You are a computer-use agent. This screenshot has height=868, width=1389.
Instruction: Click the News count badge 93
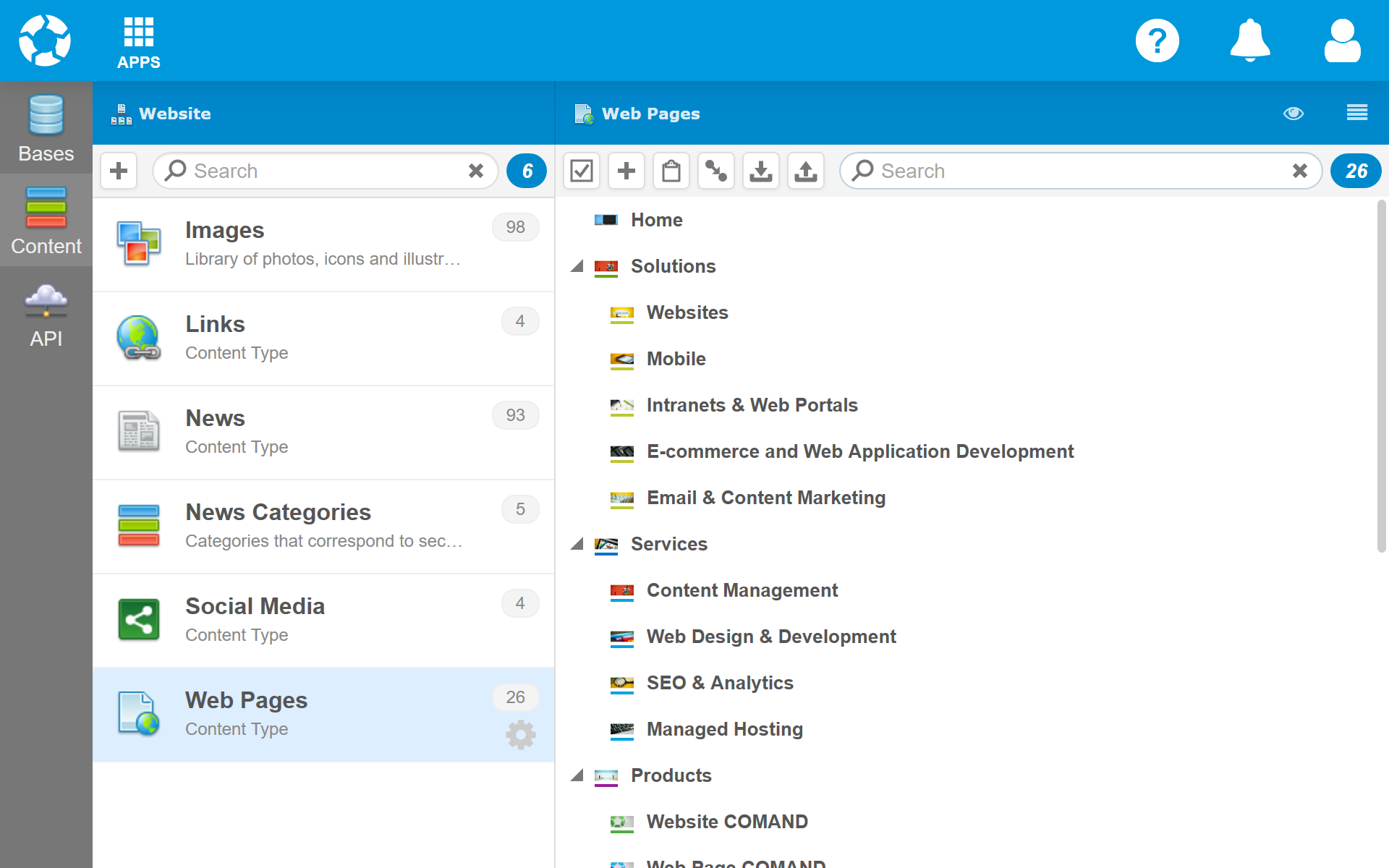(515, 415)
